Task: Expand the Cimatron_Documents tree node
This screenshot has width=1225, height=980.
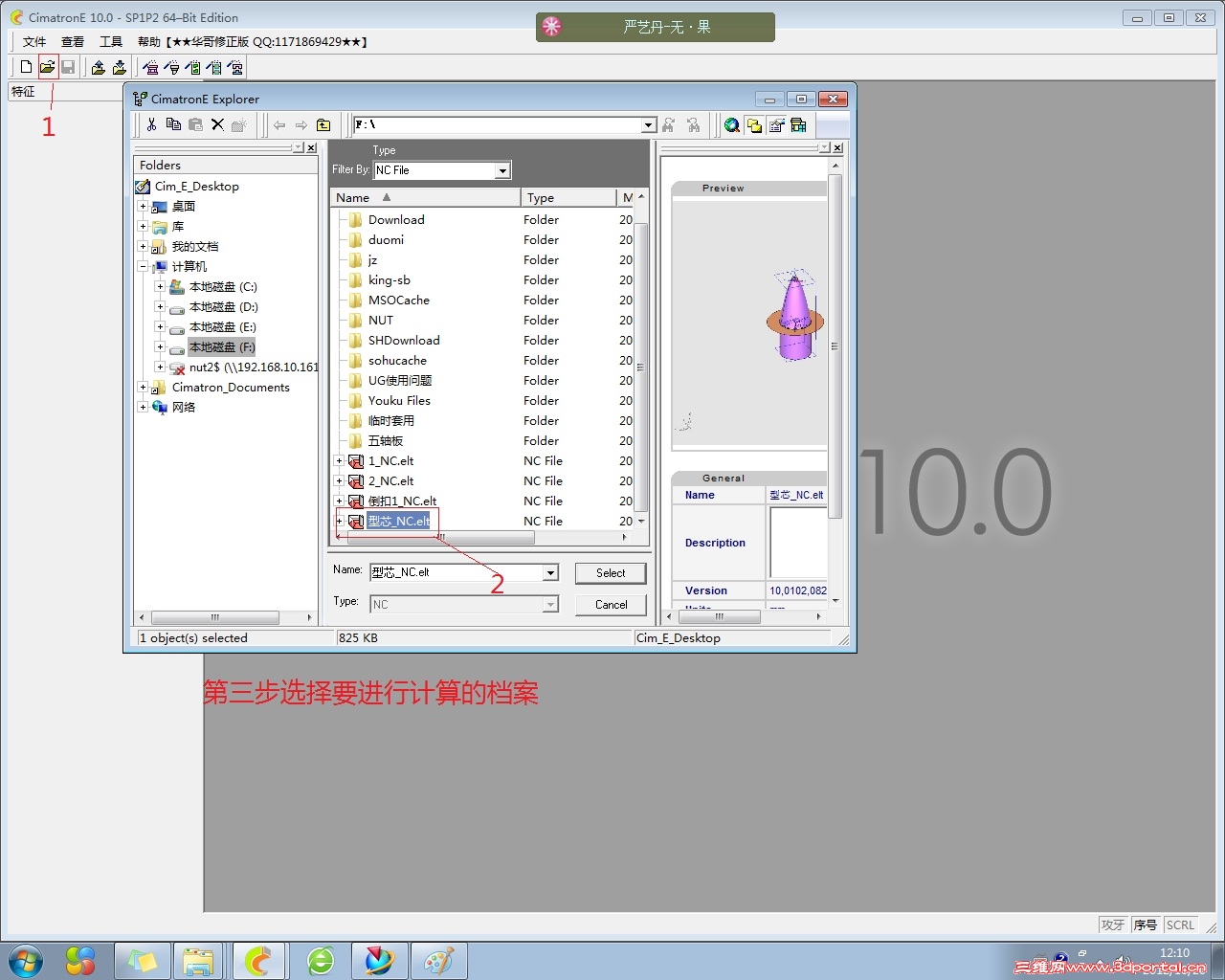Action: (143, 388)
